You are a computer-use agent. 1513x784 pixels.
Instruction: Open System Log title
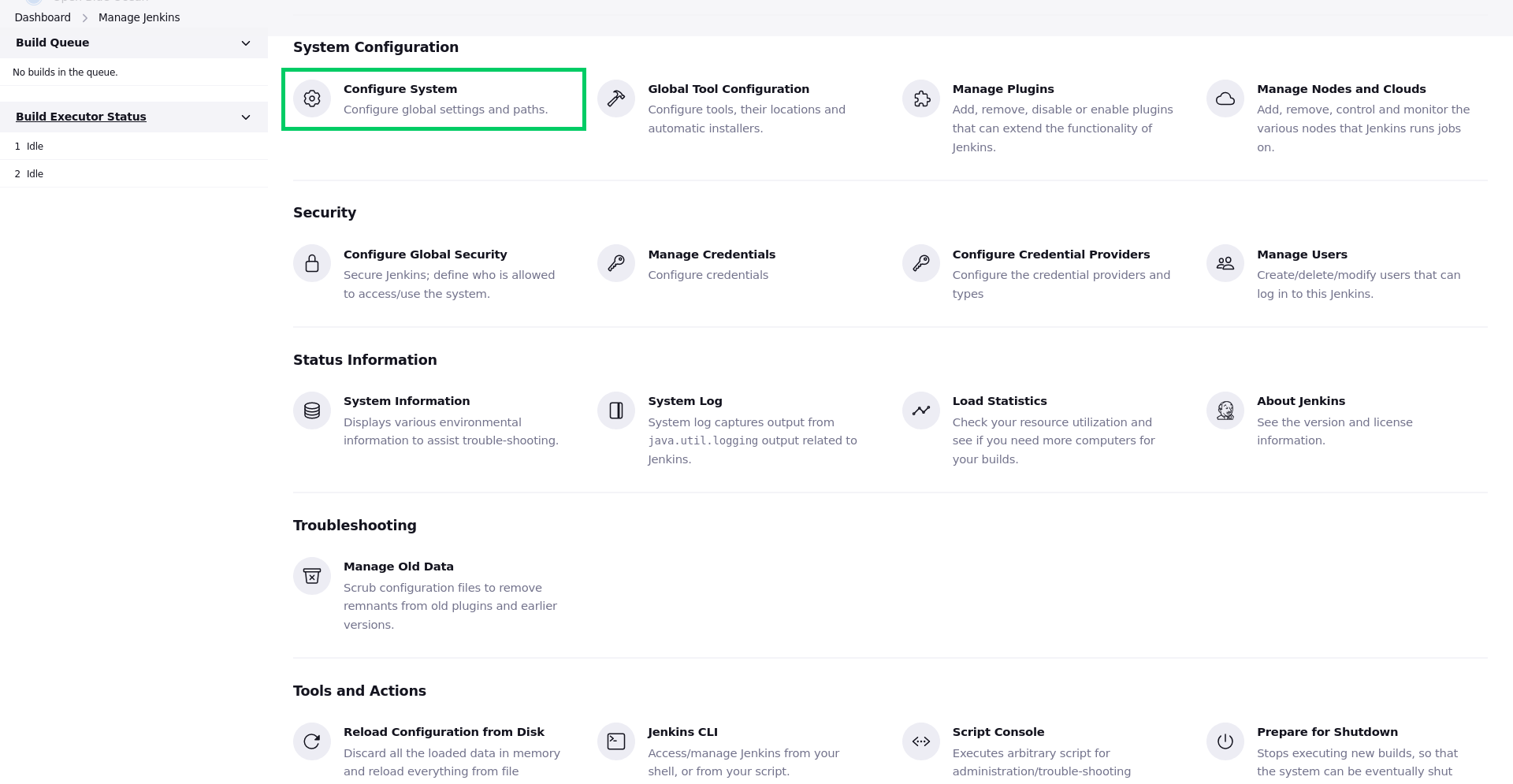point(685,401)
